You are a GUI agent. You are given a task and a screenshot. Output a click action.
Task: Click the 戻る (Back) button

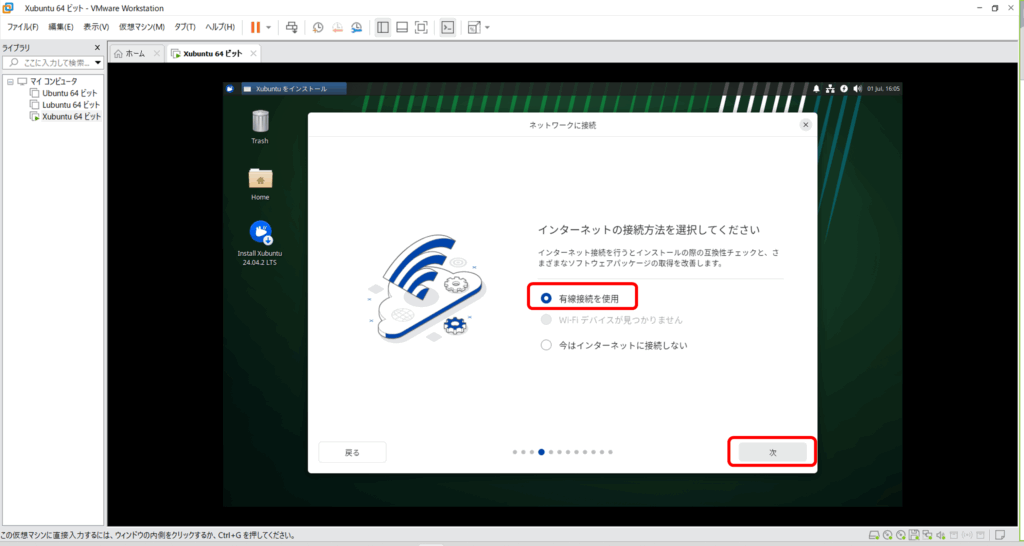(352, 452)
